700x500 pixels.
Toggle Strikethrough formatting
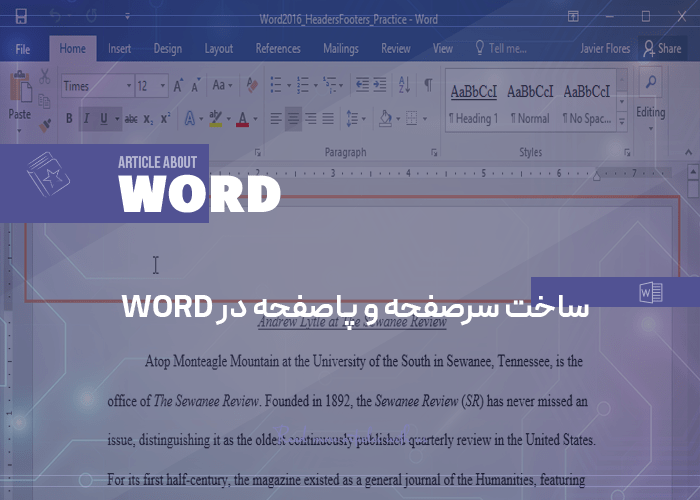(131, 119)
